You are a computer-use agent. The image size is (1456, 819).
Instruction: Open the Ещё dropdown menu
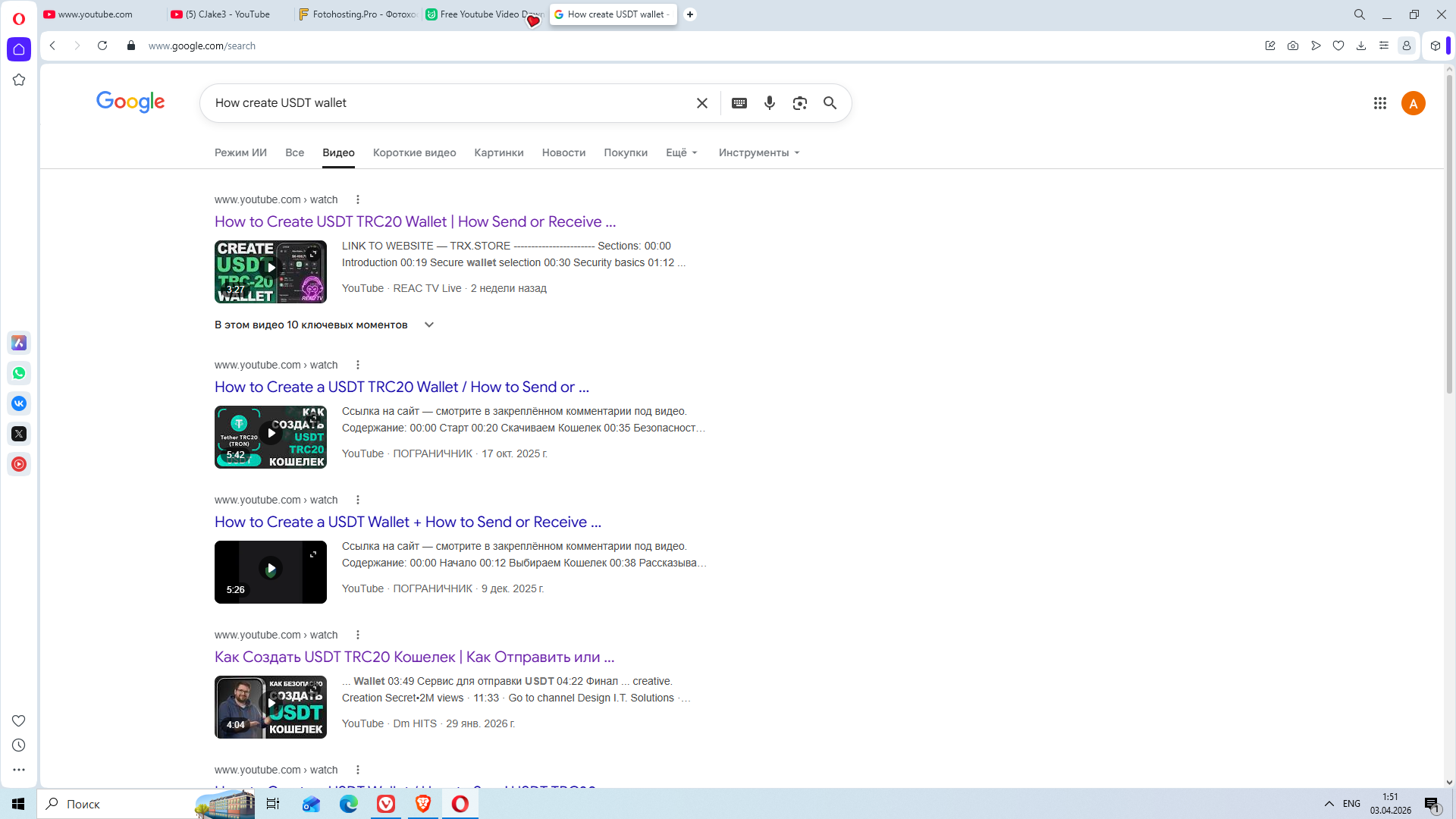681,152
